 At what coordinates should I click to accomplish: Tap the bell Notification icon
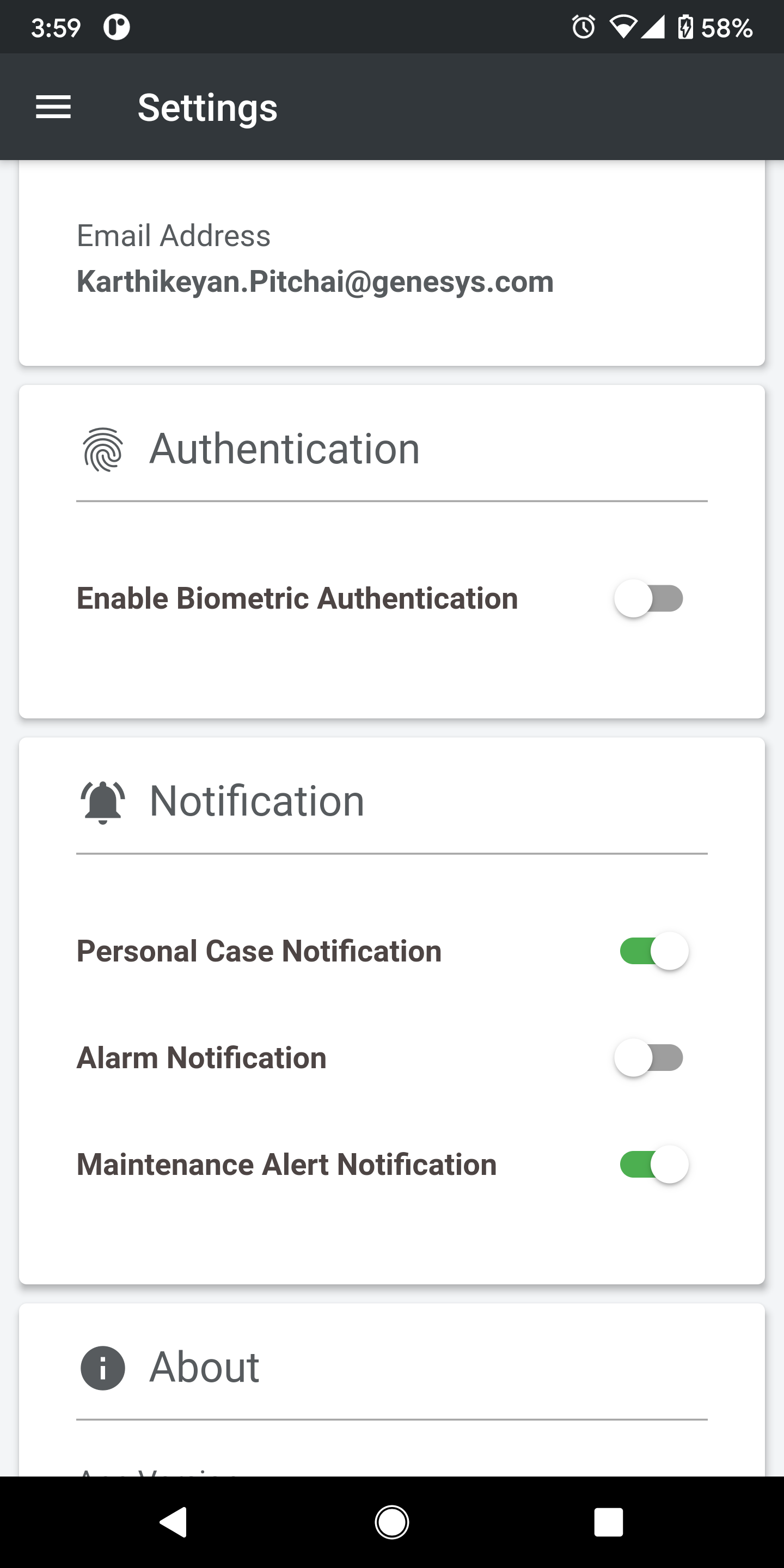pyautogui.click(x=103, y=801)
